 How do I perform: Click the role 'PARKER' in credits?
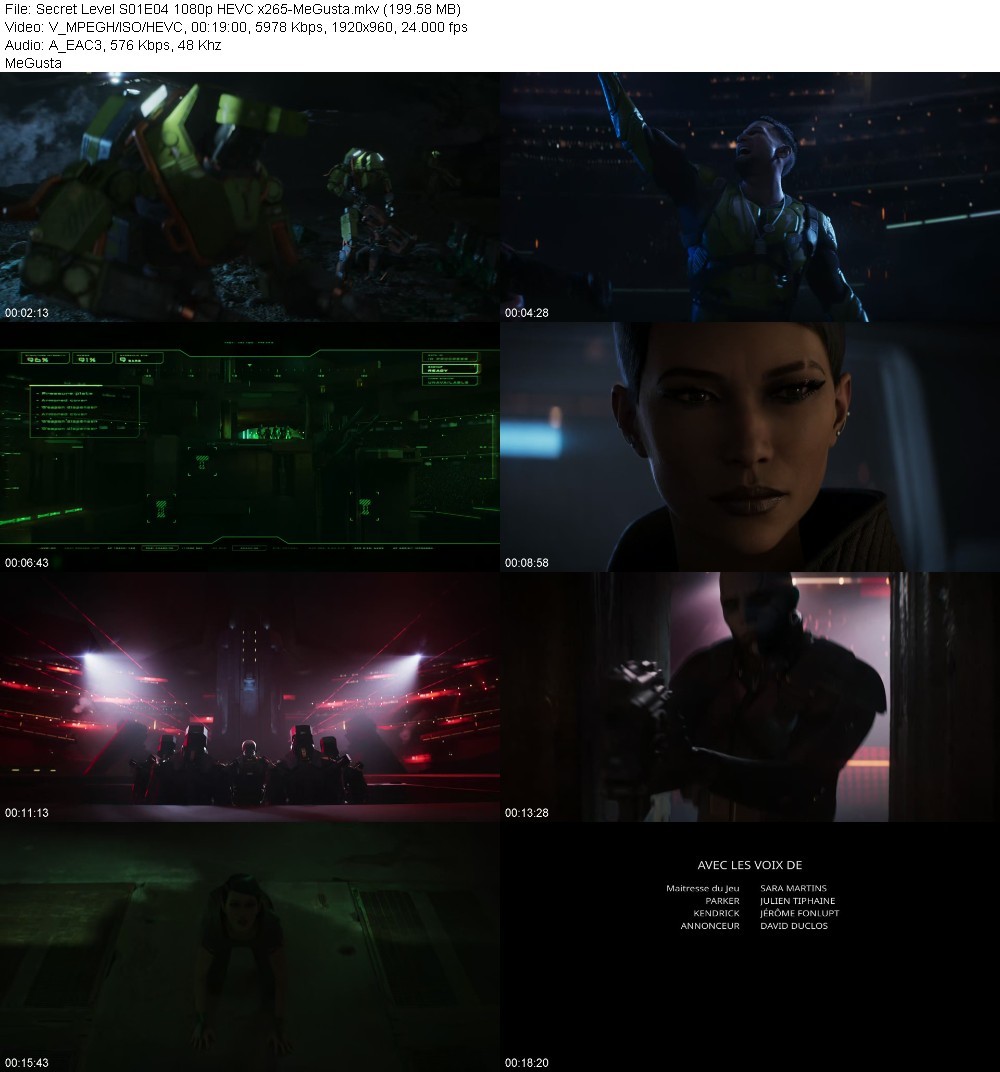click(x=722, y=901)
